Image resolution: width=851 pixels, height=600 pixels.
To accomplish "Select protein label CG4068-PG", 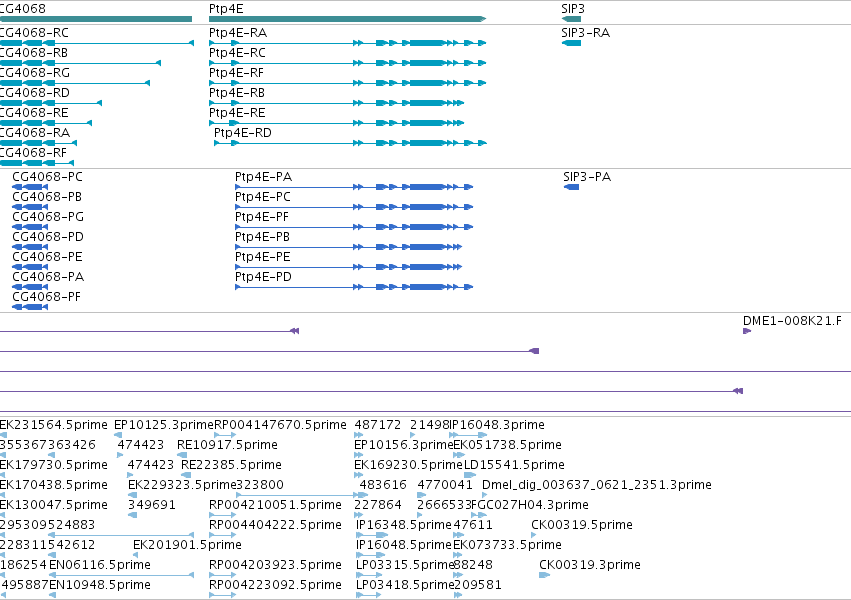I will click(x=48, y=218).
